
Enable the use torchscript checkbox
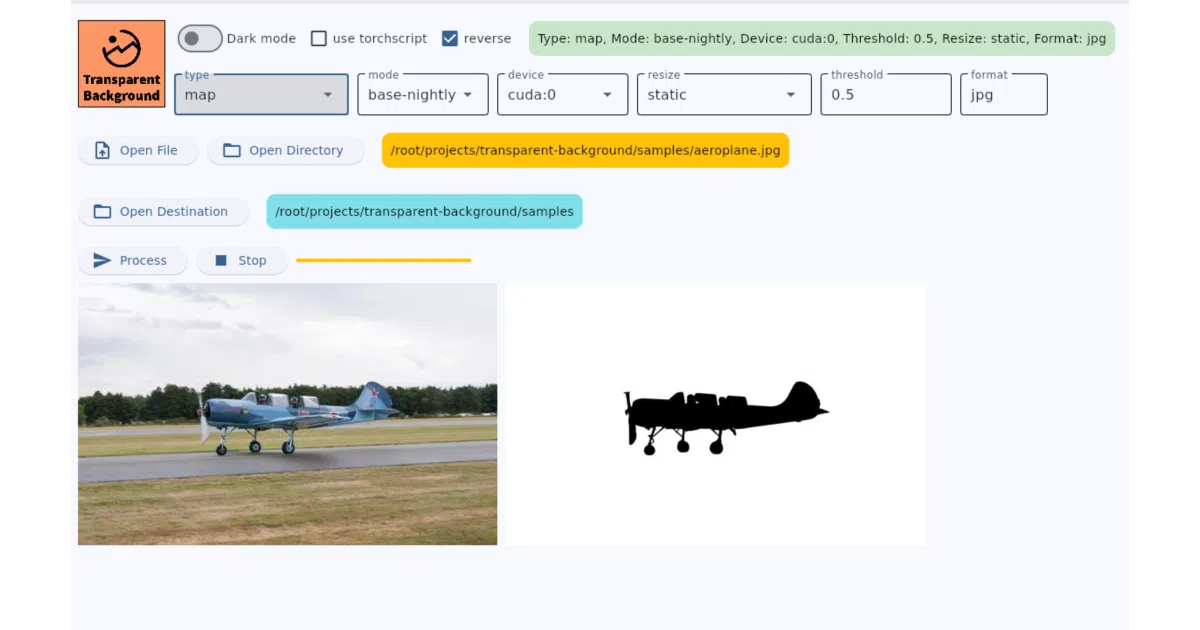(319, 38)
